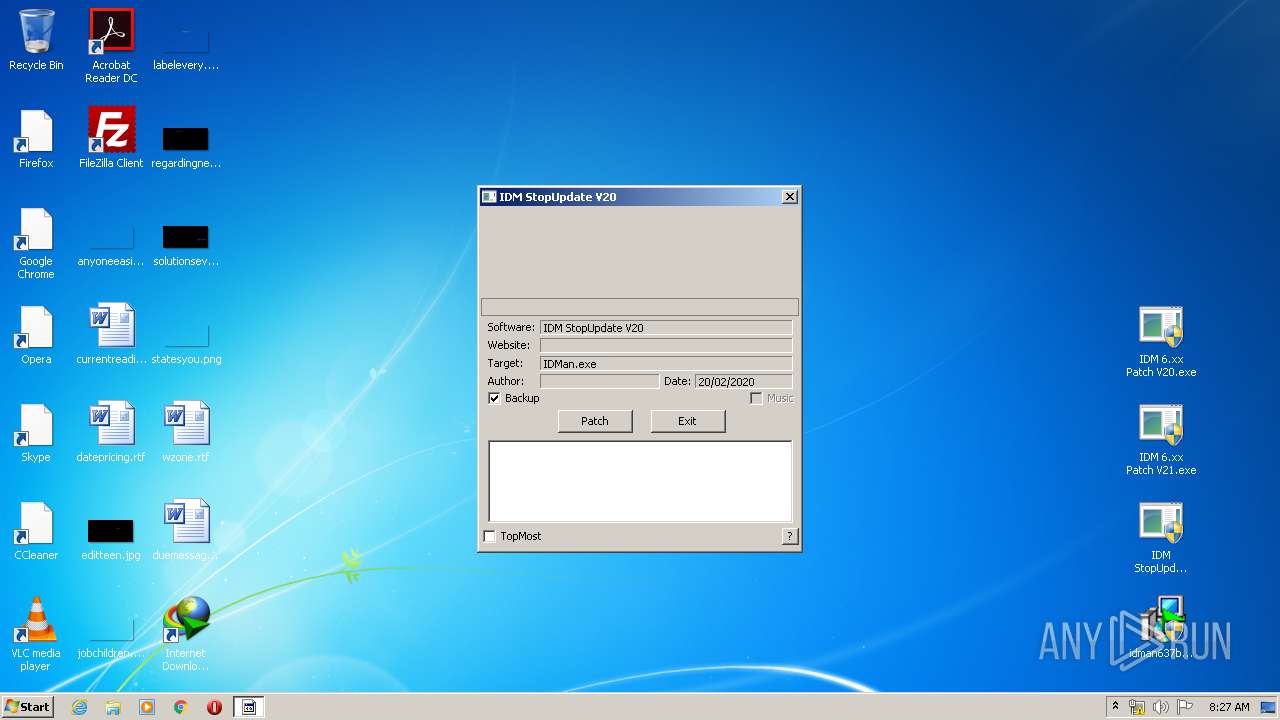Close the IDM StopUpdate V20 window
The width and height of the screenshot is (1280, 720).
(x=790, y=197)
